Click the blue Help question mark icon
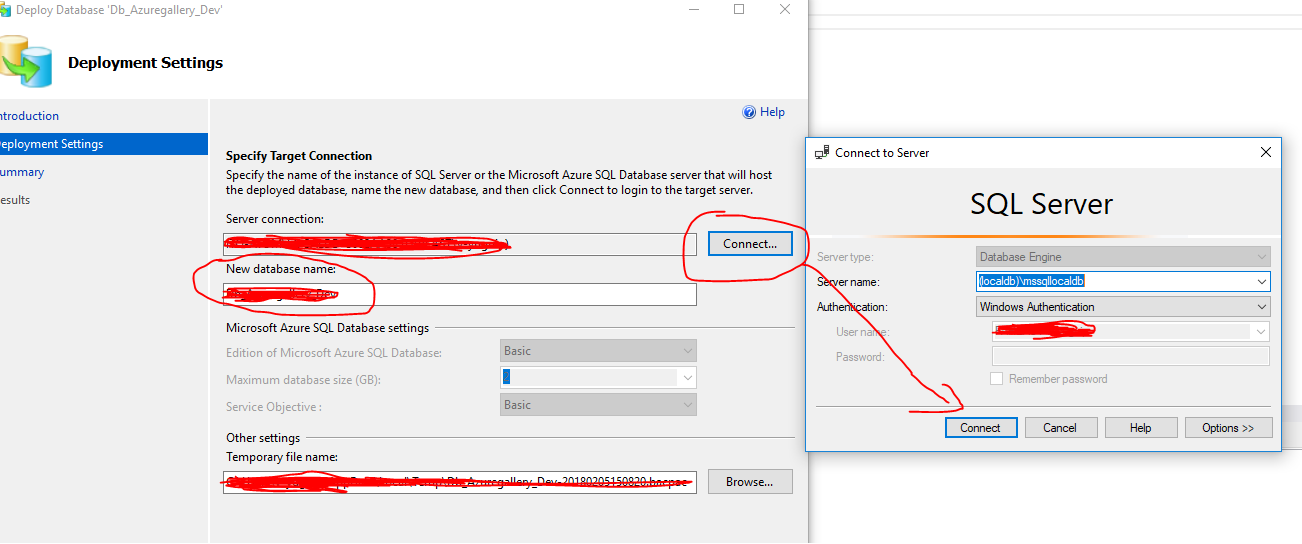The height and width of the screenshot is (544, 1302). pos(749,113)
